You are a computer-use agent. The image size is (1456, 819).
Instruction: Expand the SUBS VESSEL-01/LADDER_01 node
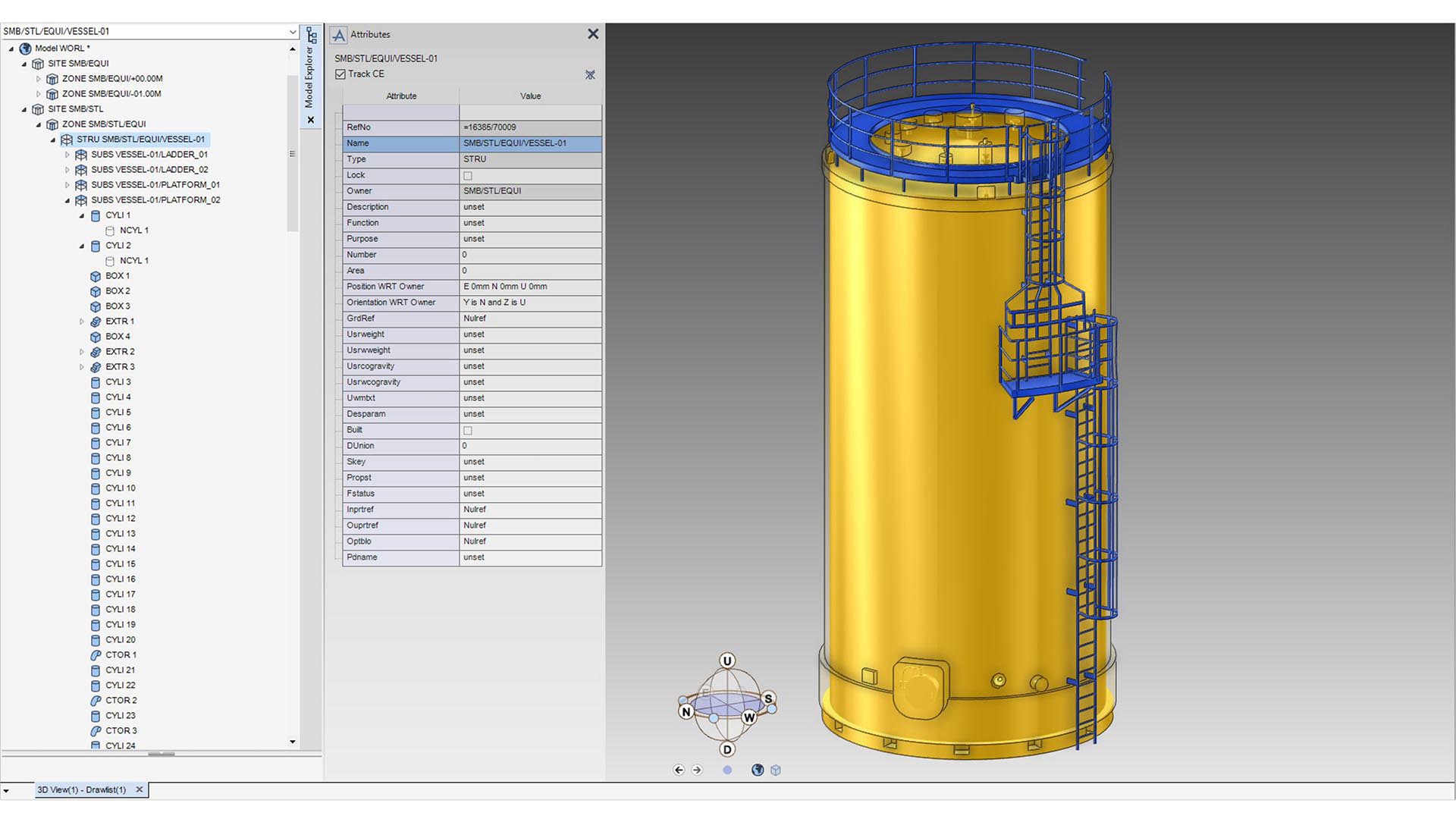(x=67, y=154)
